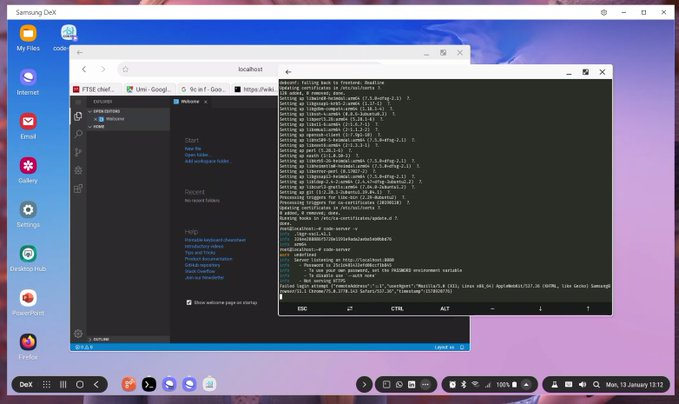Expand quick settings with the up arrow

click(526, 385)
